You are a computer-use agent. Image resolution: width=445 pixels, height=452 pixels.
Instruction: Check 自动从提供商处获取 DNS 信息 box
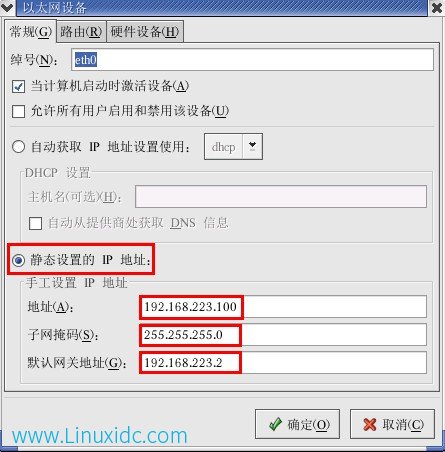coord(35,223)
